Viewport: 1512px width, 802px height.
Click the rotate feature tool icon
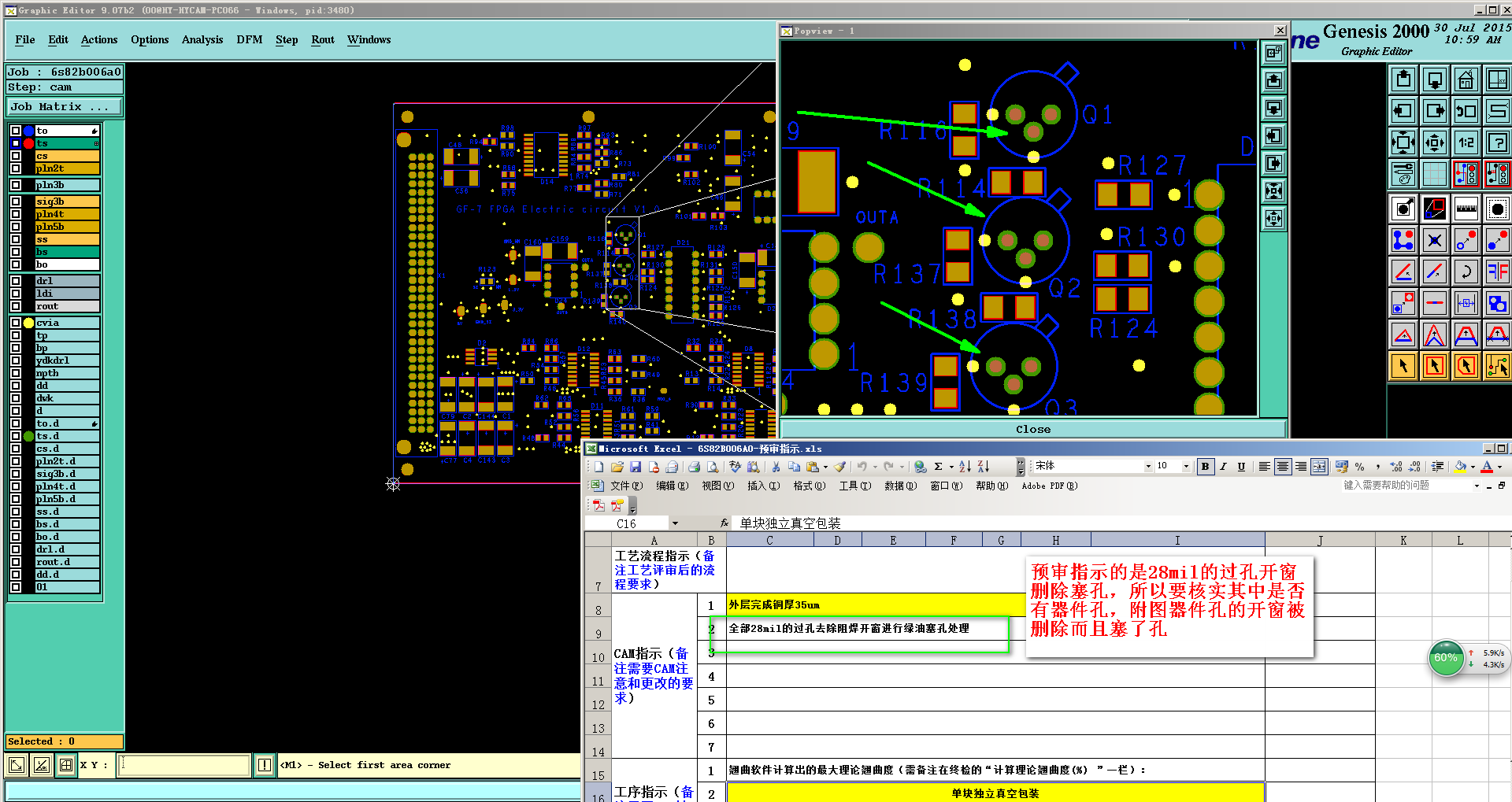(1466, 272)
